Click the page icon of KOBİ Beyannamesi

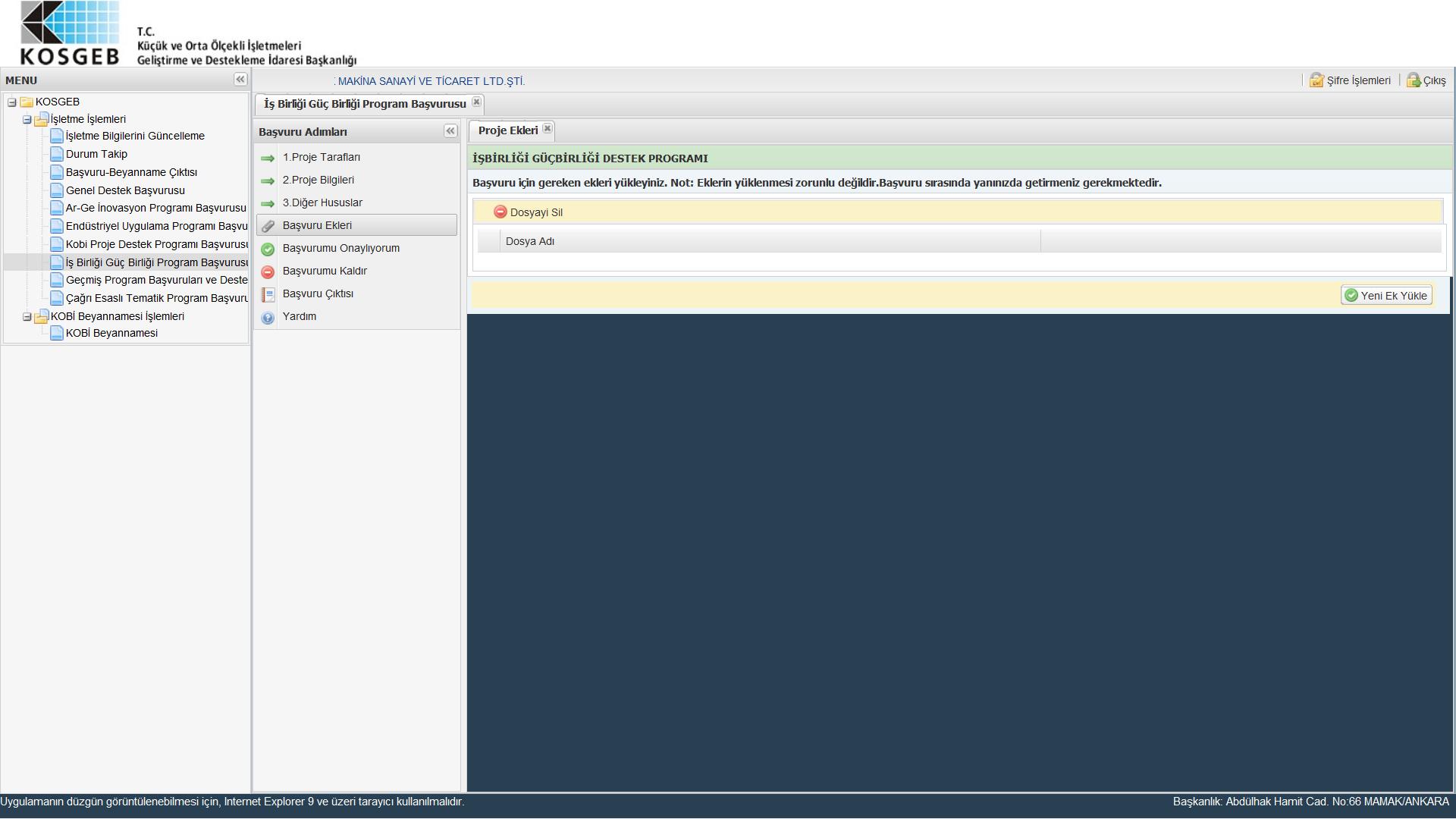[57, 333]
